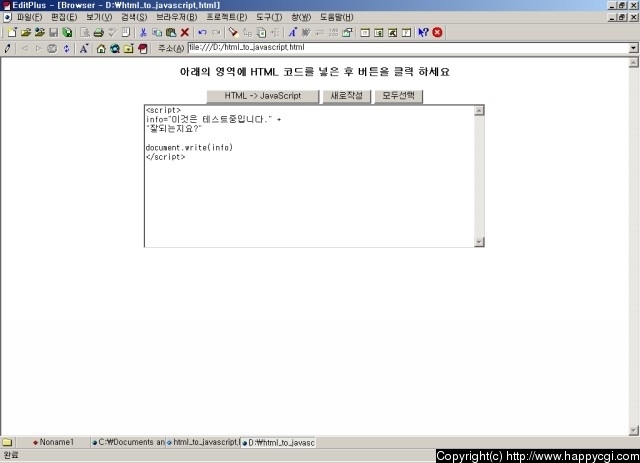
Task: Open the 파일(F) menu
Action: pyautogui.click(x=29, y=17)
